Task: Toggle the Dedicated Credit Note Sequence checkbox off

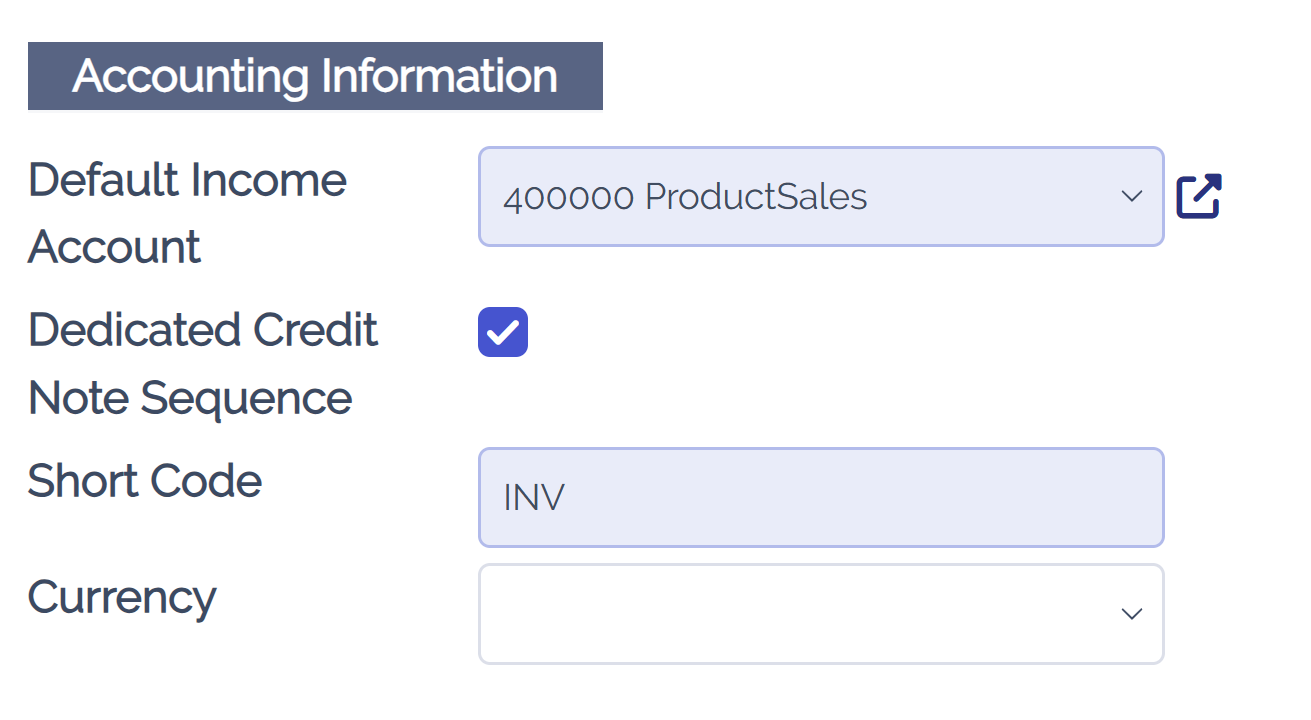Action: [x=502, y=332]
